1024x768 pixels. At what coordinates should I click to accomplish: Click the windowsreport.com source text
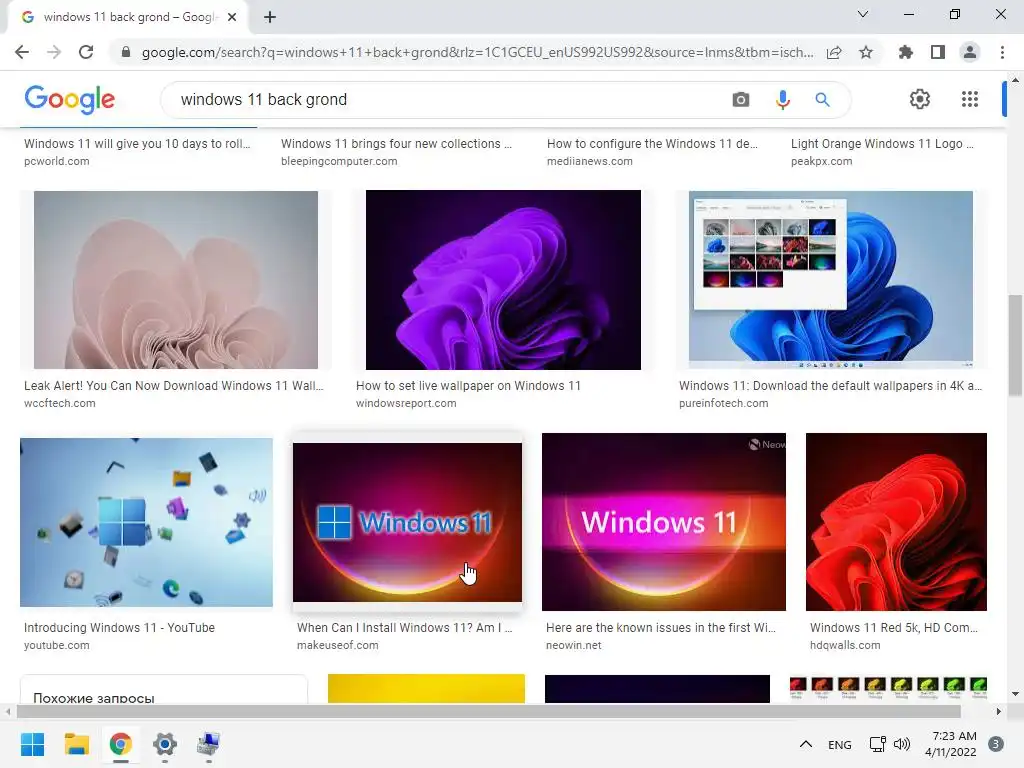coord(406,403)
